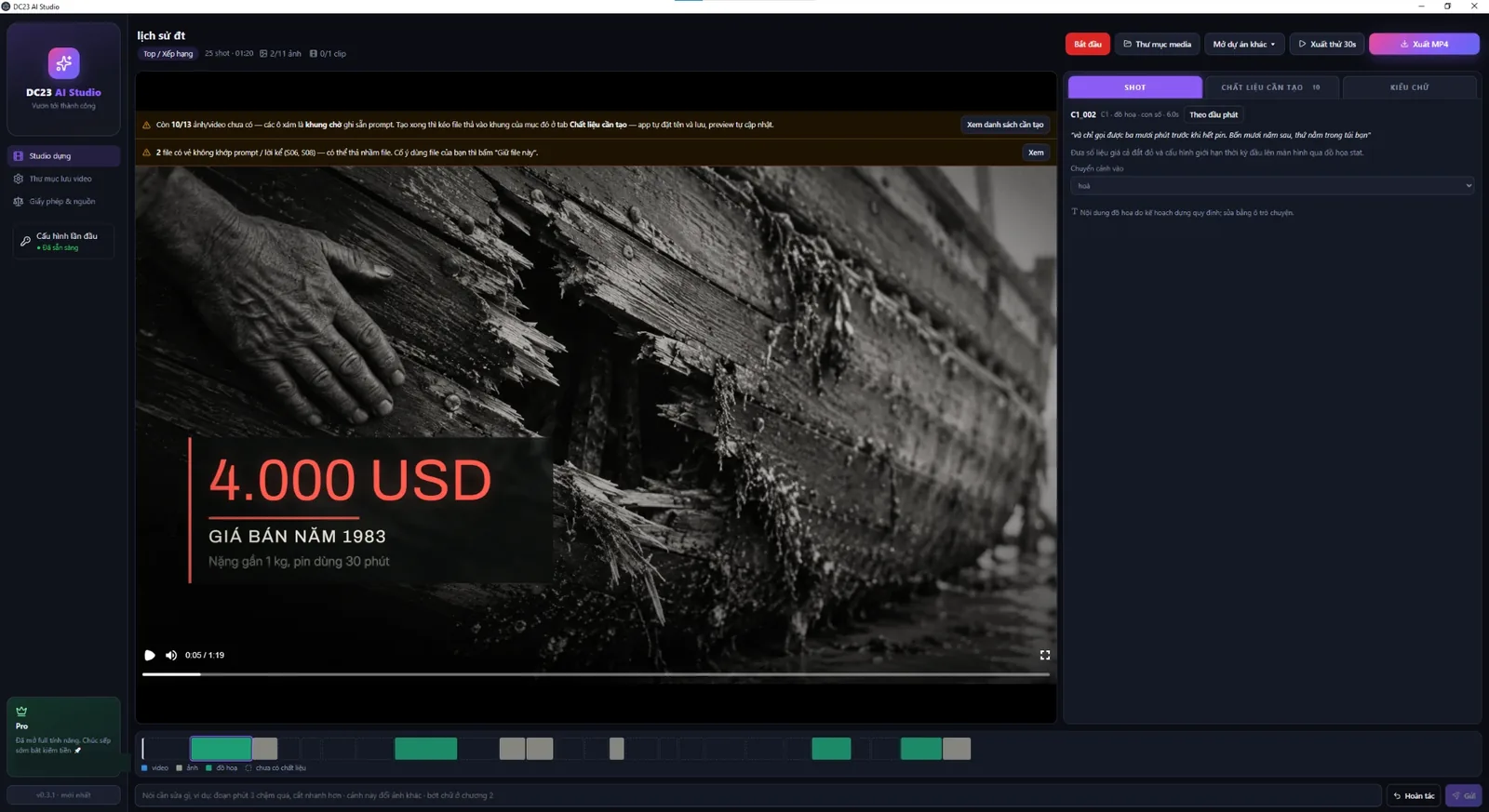Enter fullscreen video preview
The image size is (1489, 812).
[x=1045, y=655]
